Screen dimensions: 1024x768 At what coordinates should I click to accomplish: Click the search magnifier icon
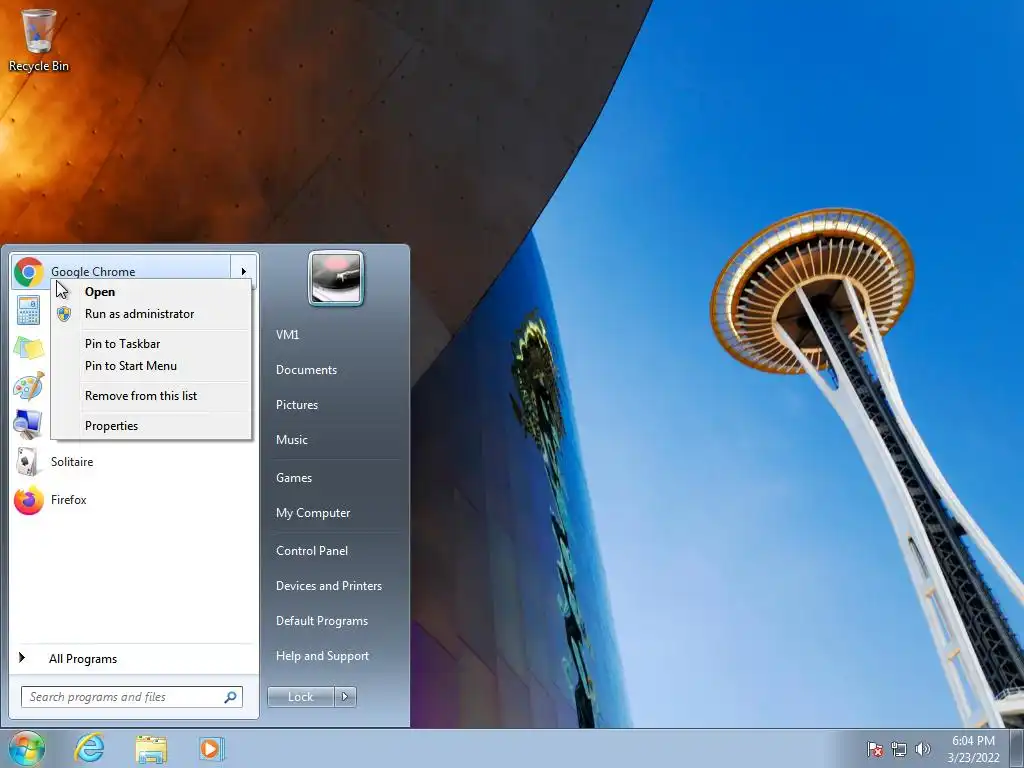[231, 697]
